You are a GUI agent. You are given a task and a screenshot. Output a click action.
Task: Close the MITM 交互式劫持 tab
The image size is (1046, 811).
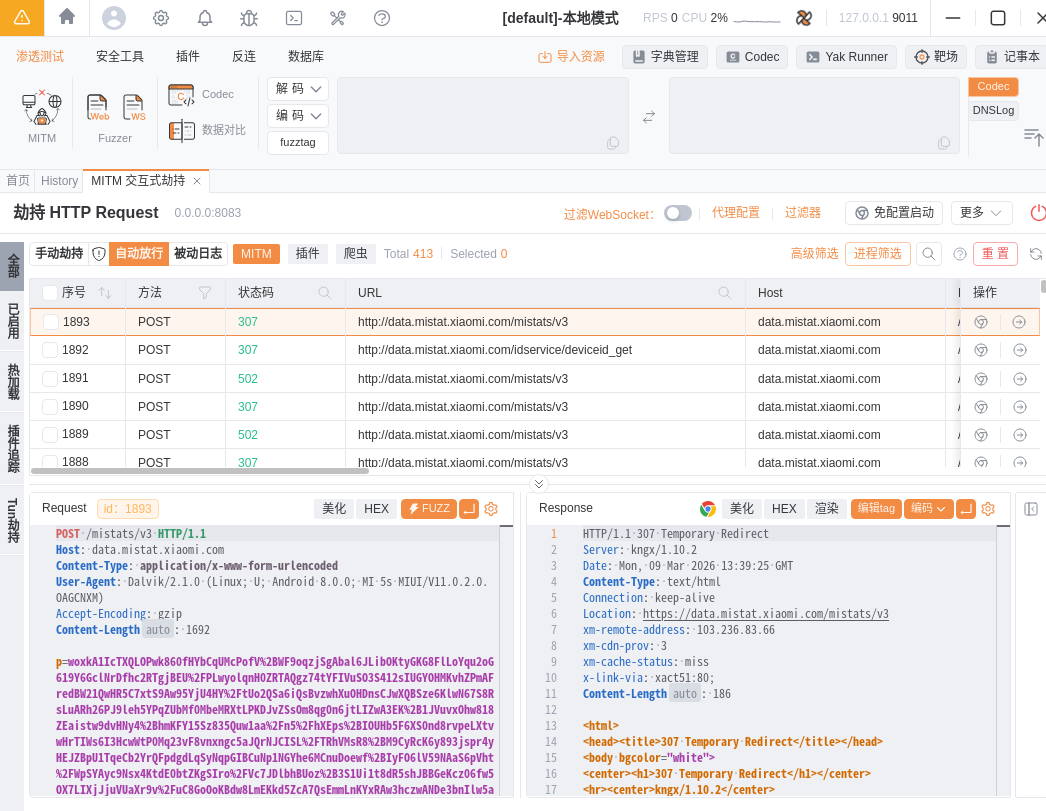click(x=197, y=181)
